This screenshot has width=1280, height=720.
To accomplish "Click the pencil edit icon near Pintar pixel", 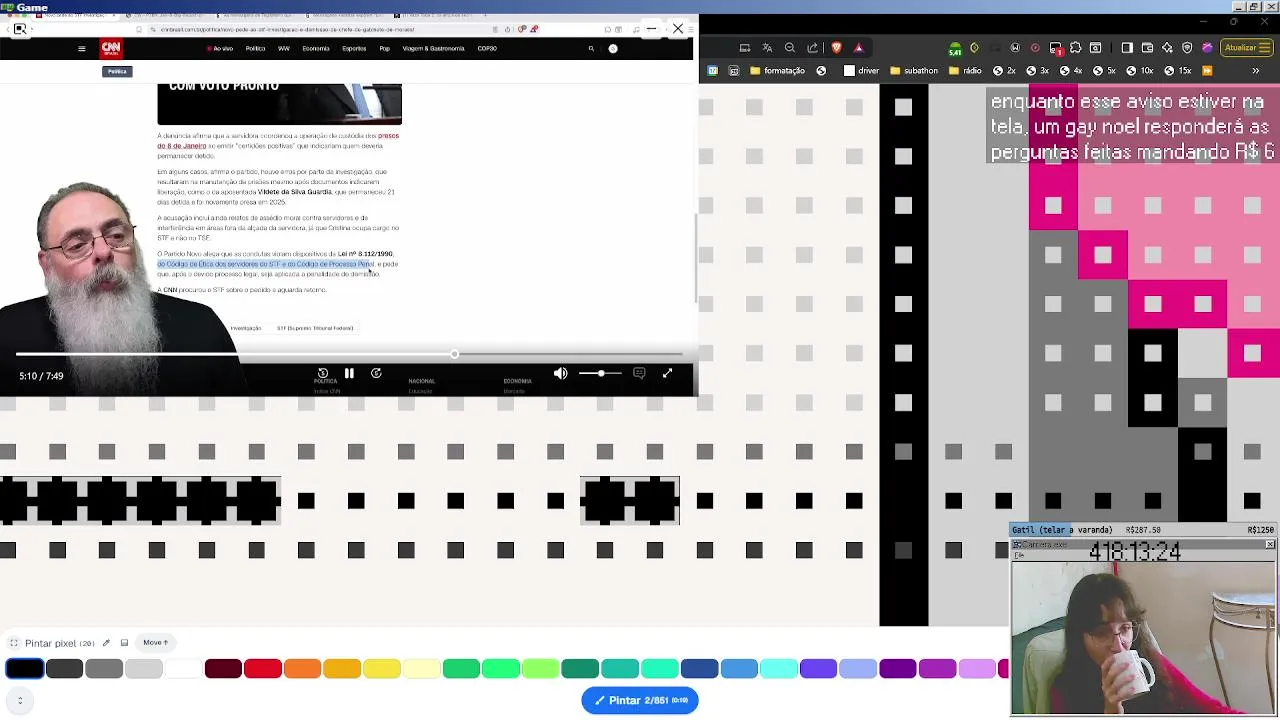I will pyautogui.click(x=106, y=643).
